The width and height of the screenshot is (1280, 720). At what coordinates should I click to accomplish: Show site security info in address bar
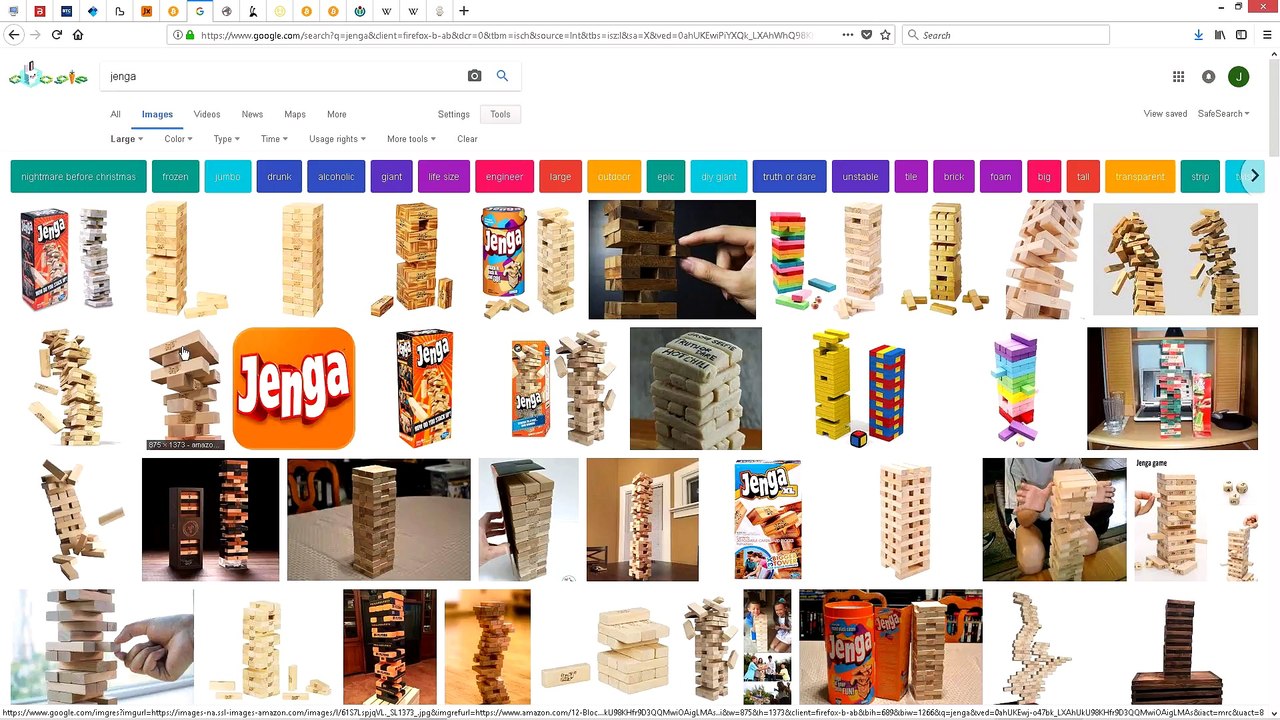tap(184, 35)
